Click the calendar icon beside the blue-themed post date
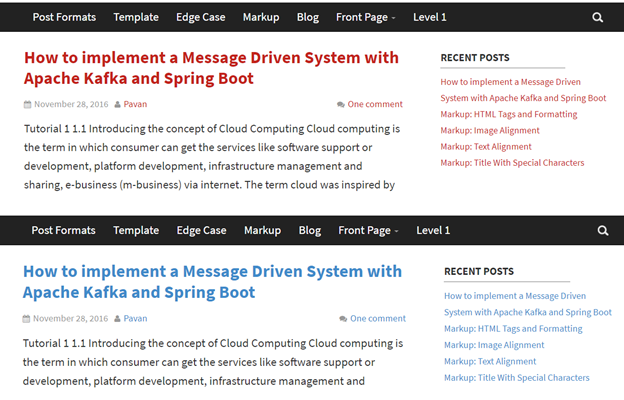624x400 pixels. pos(26,318)
